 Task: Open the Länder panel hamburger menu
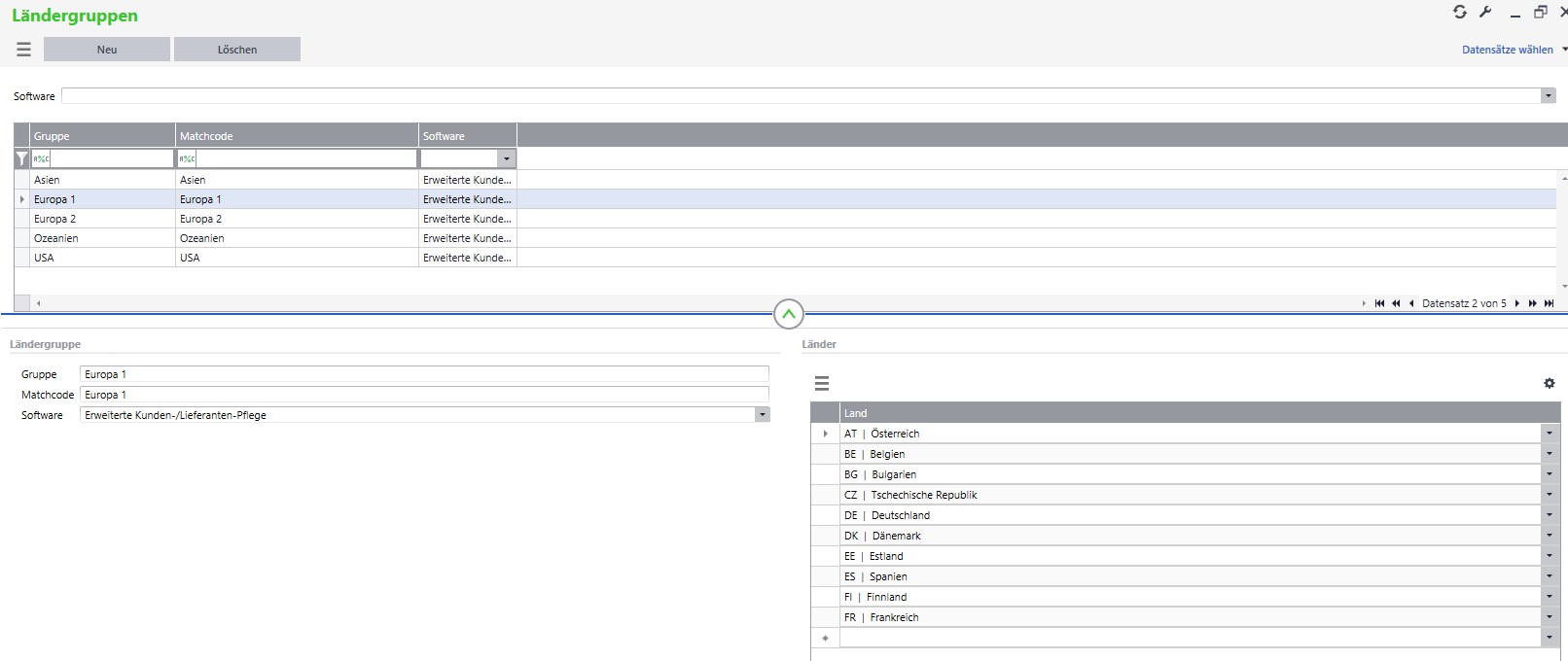(822, 383)
